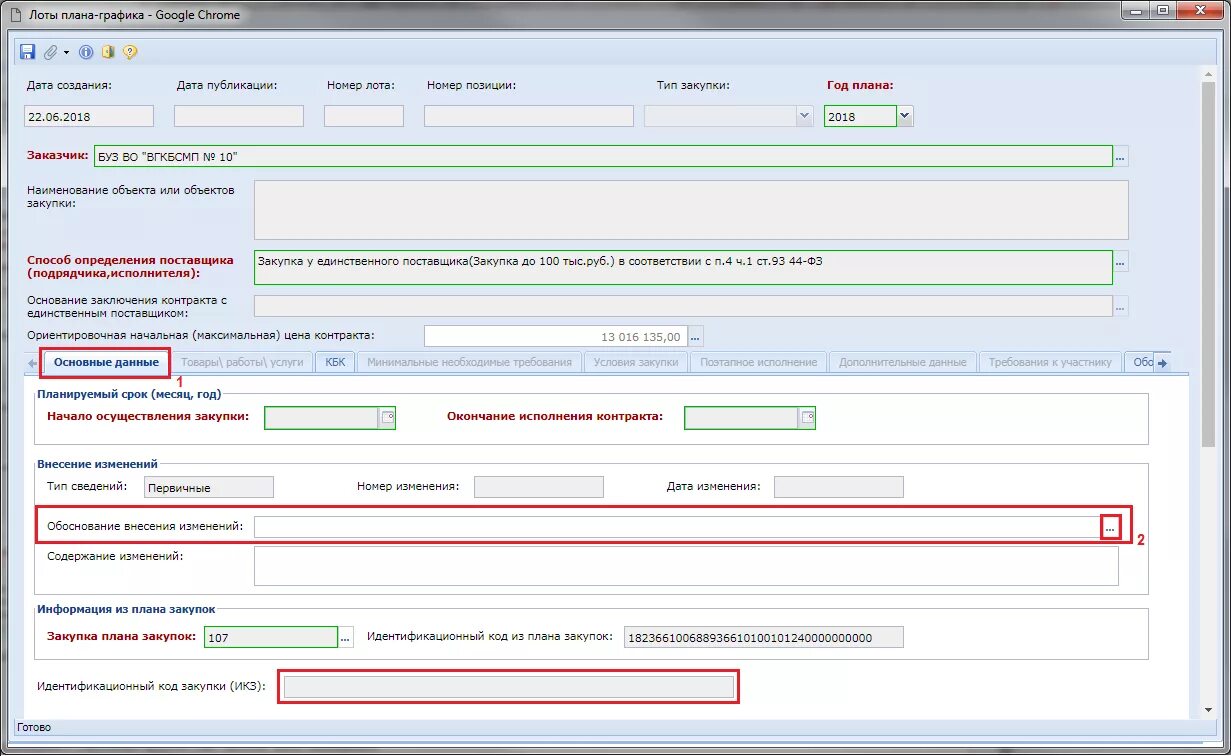Open the Заказчик lookup ellipsis button
This screenshot has height=756, width=1231.
click(x=1121, y=157)
